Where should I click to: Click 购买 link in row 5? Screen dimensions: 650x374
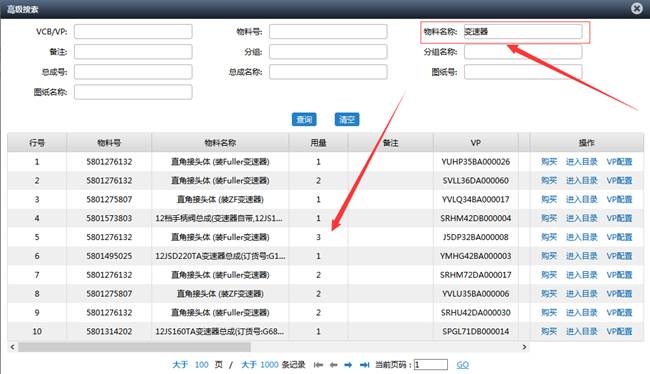549,237
